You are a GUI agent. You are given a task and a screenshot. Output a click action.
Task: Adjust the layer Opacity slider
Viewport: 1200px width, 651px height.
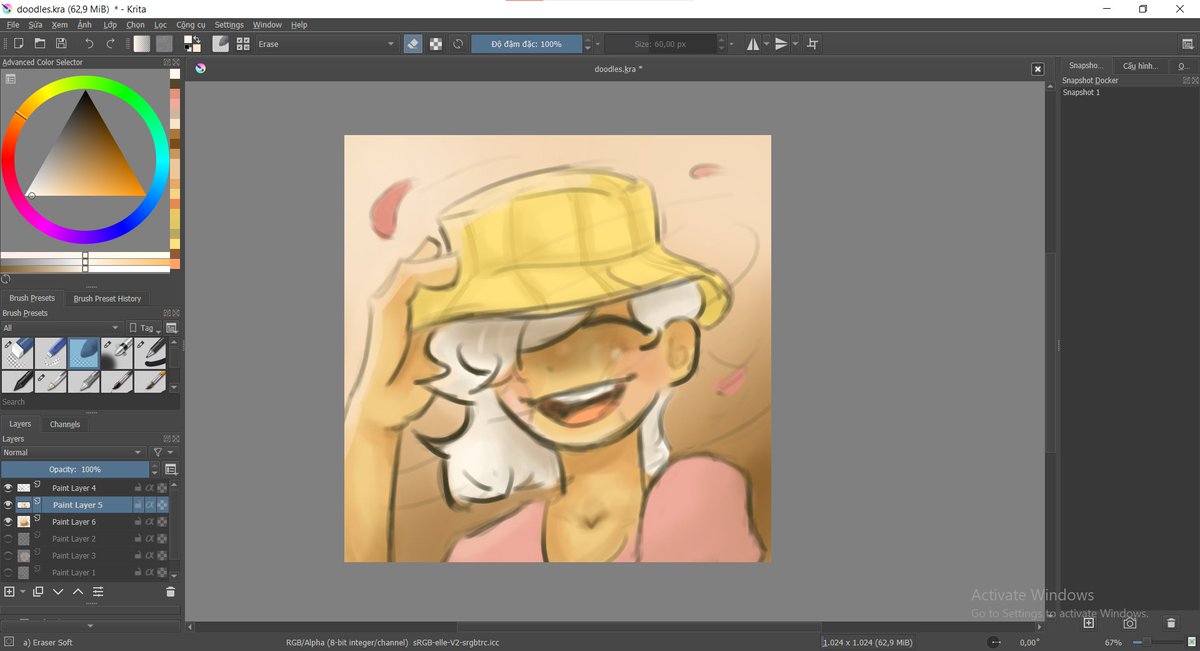(x=75, y=469)
